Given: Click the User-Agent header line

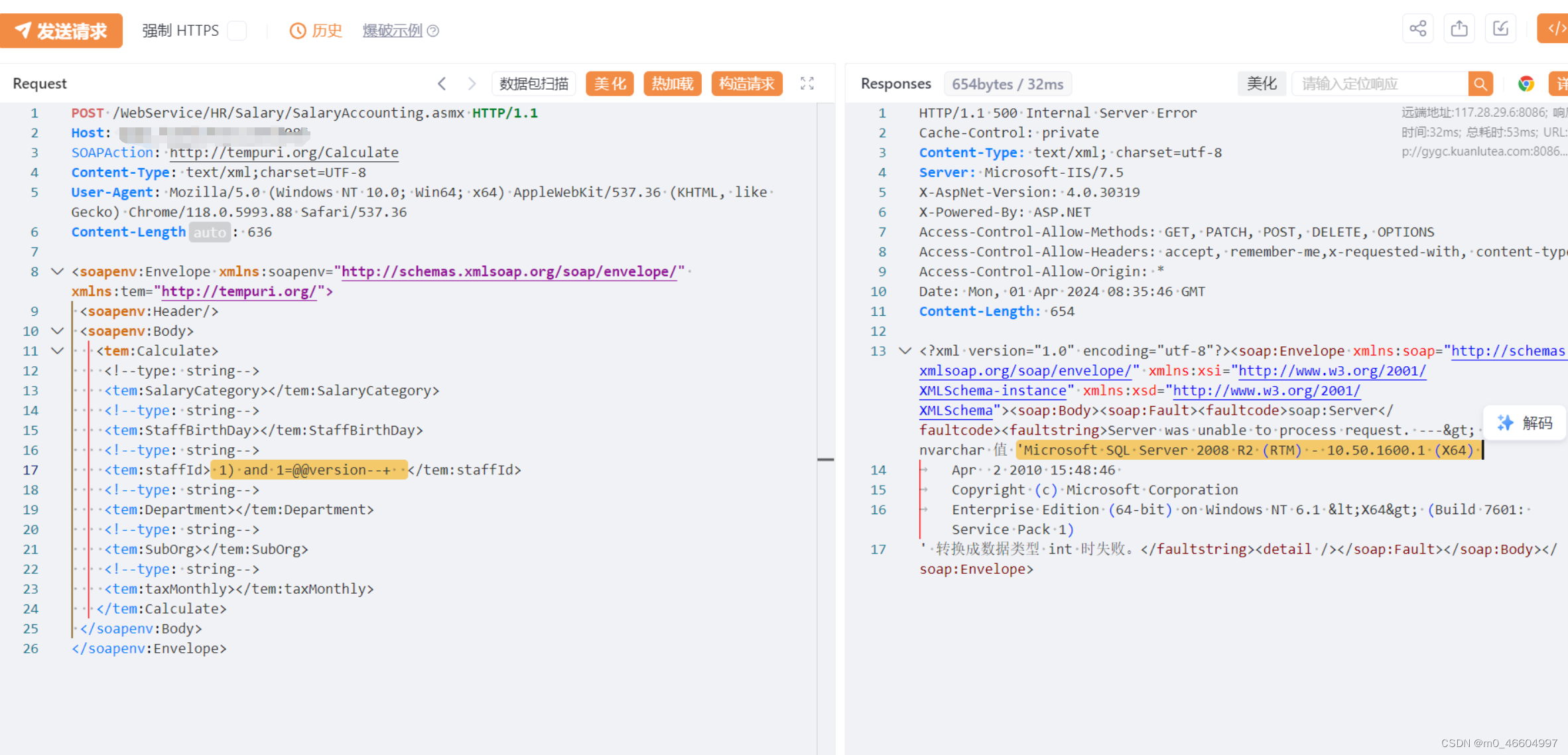Looking at the screenshot, I should tap(423, 202).
